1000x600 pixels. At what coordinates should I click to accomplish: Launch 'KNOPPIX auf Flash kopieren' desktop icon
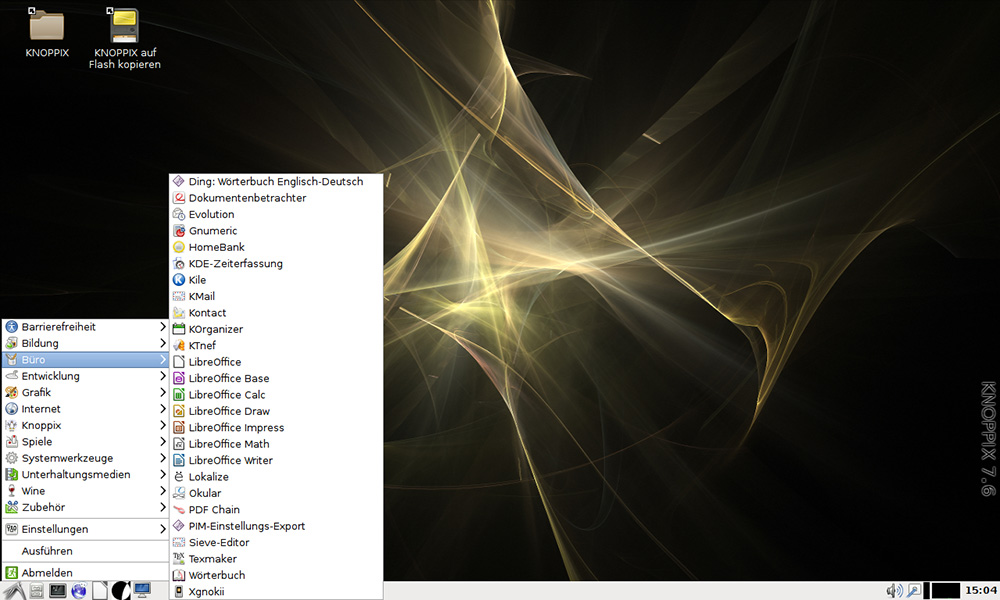tap(124, 24)
